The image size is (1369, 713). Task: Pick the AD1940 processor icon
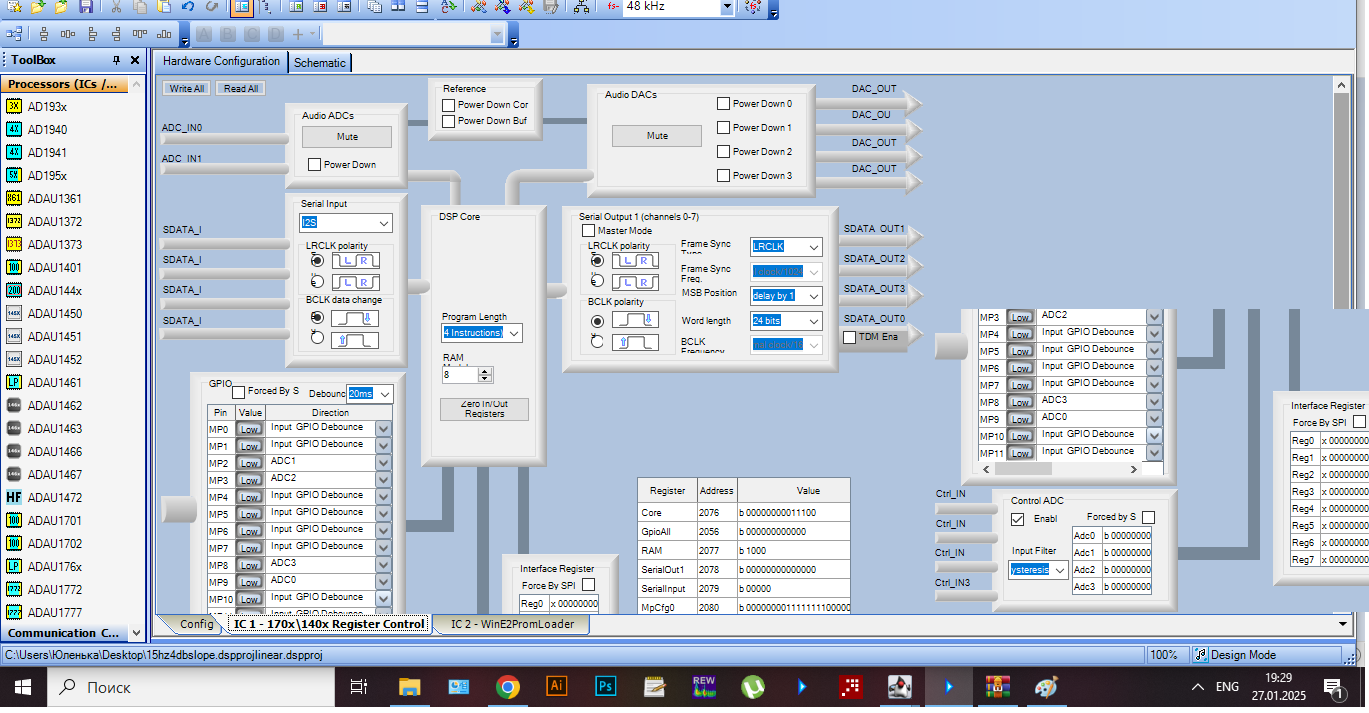(14, 129)
